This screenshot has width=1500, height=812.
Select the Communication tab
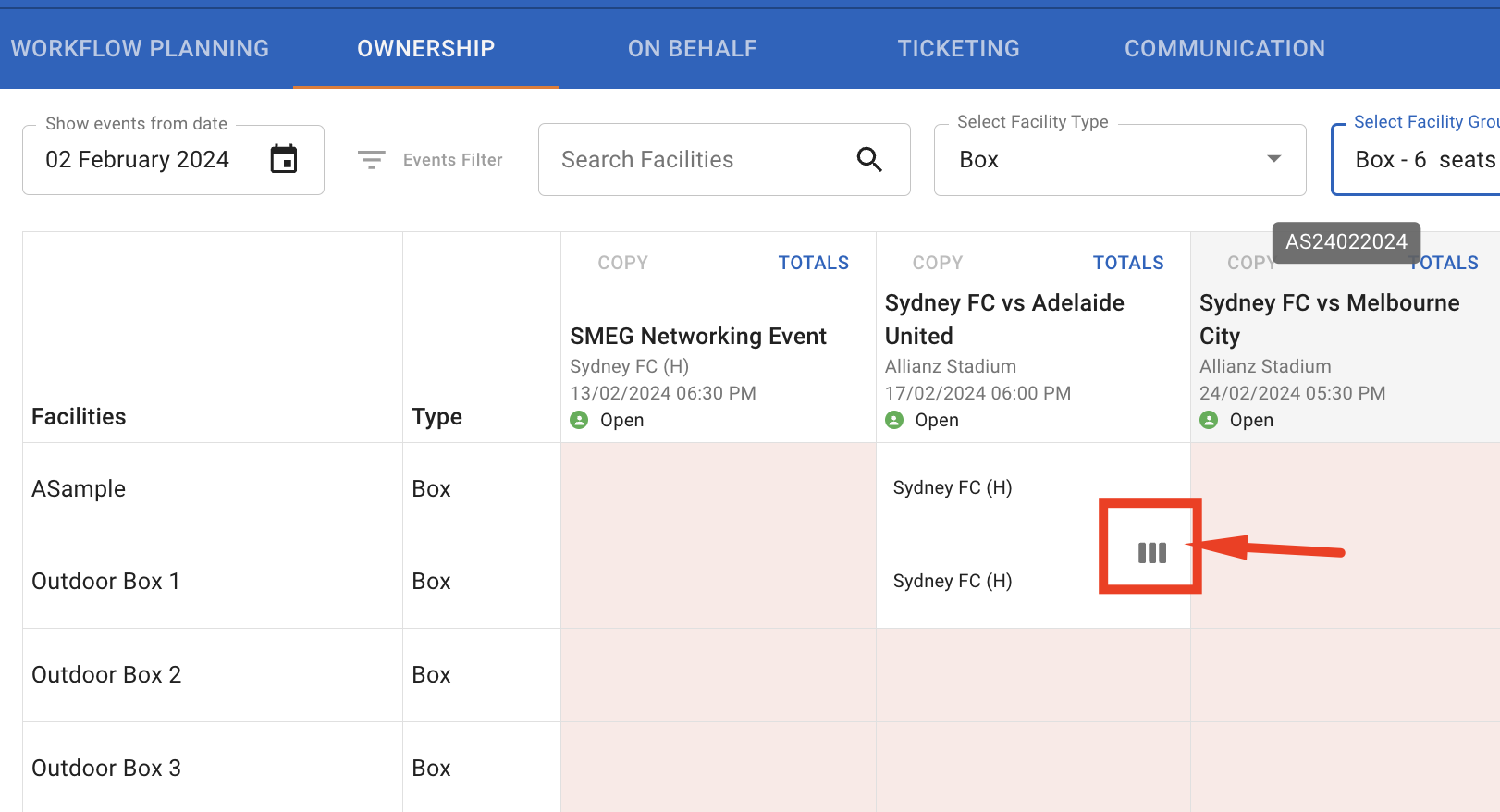[1224, 48]
